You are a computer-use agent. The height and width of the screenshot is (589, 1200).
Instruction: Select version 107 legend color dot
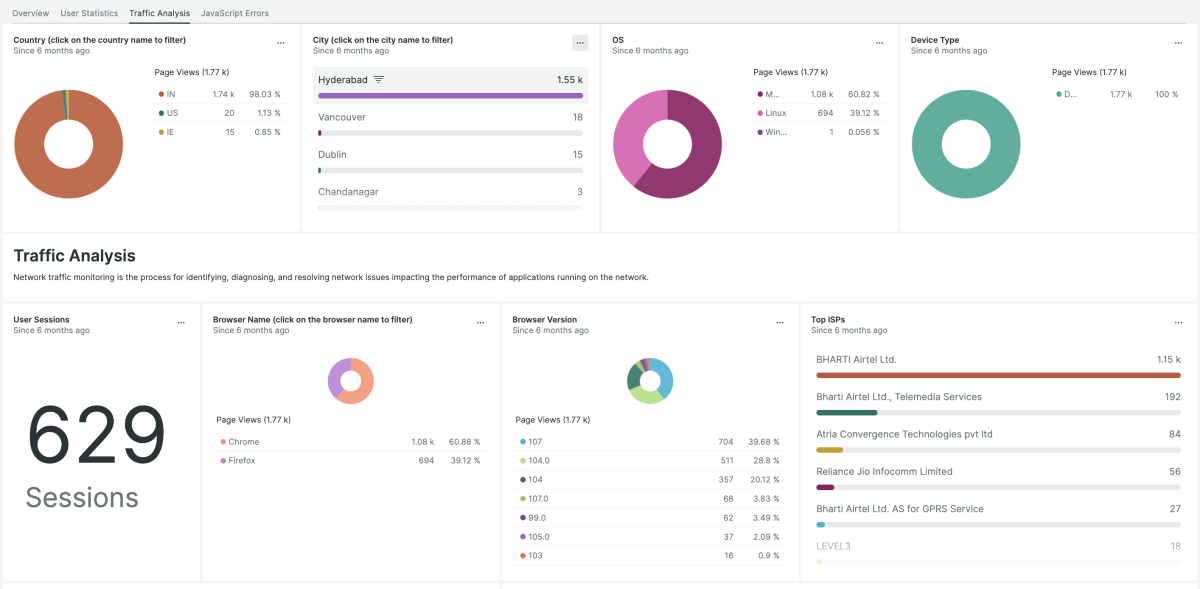(522, 442)
